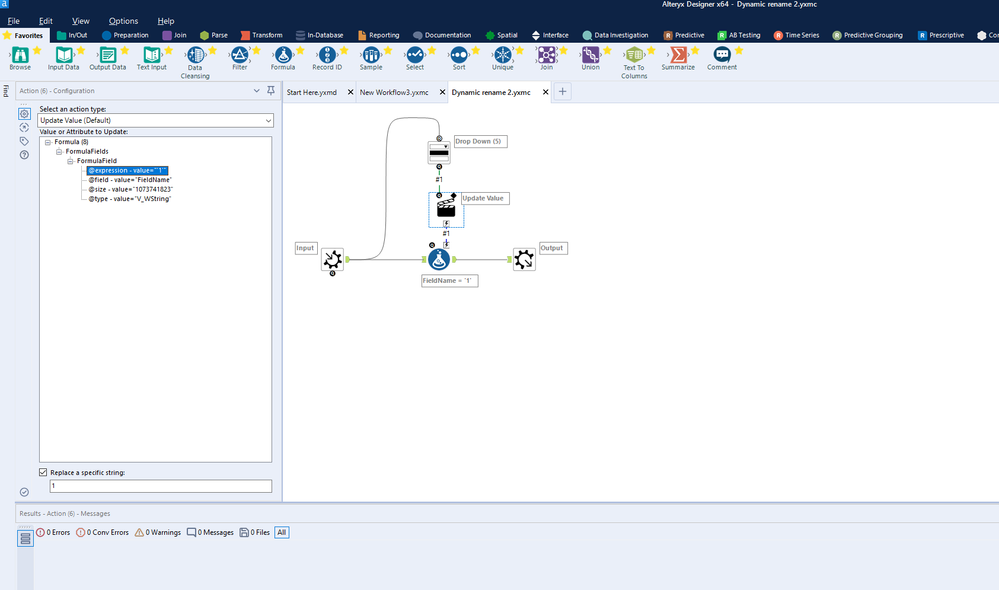
Task: Choose the Text To Columns tool
Action: (x=634, y=55)
